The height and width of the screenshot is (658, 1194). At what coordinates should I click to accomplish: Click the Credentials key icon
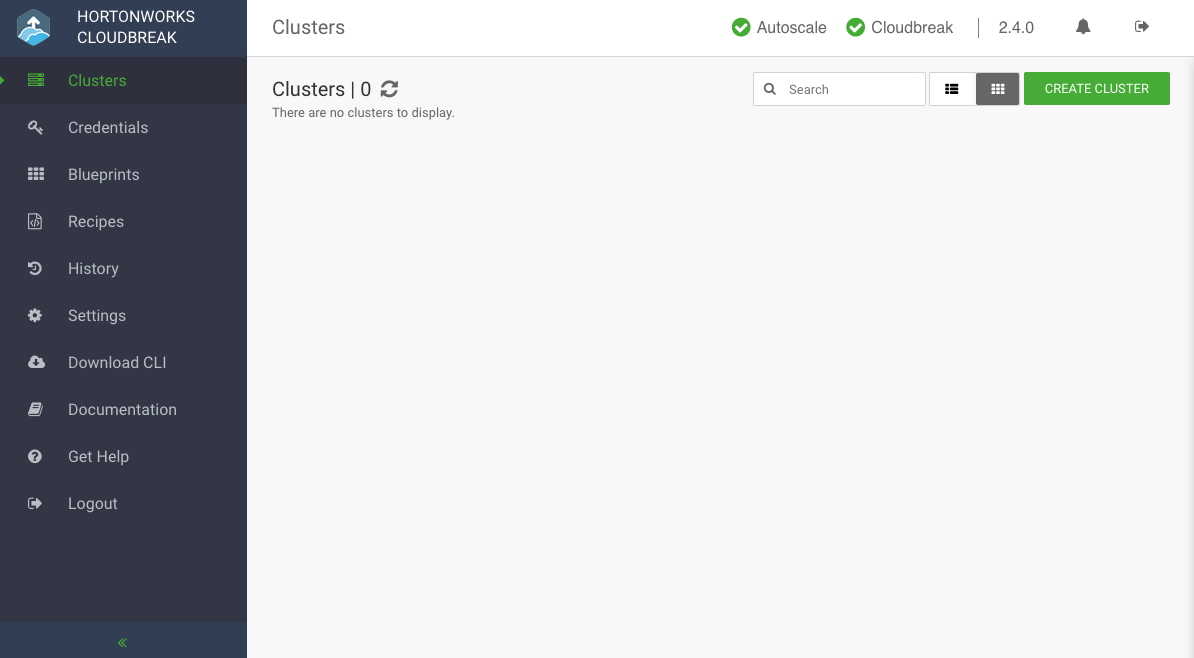click(35, 127)
